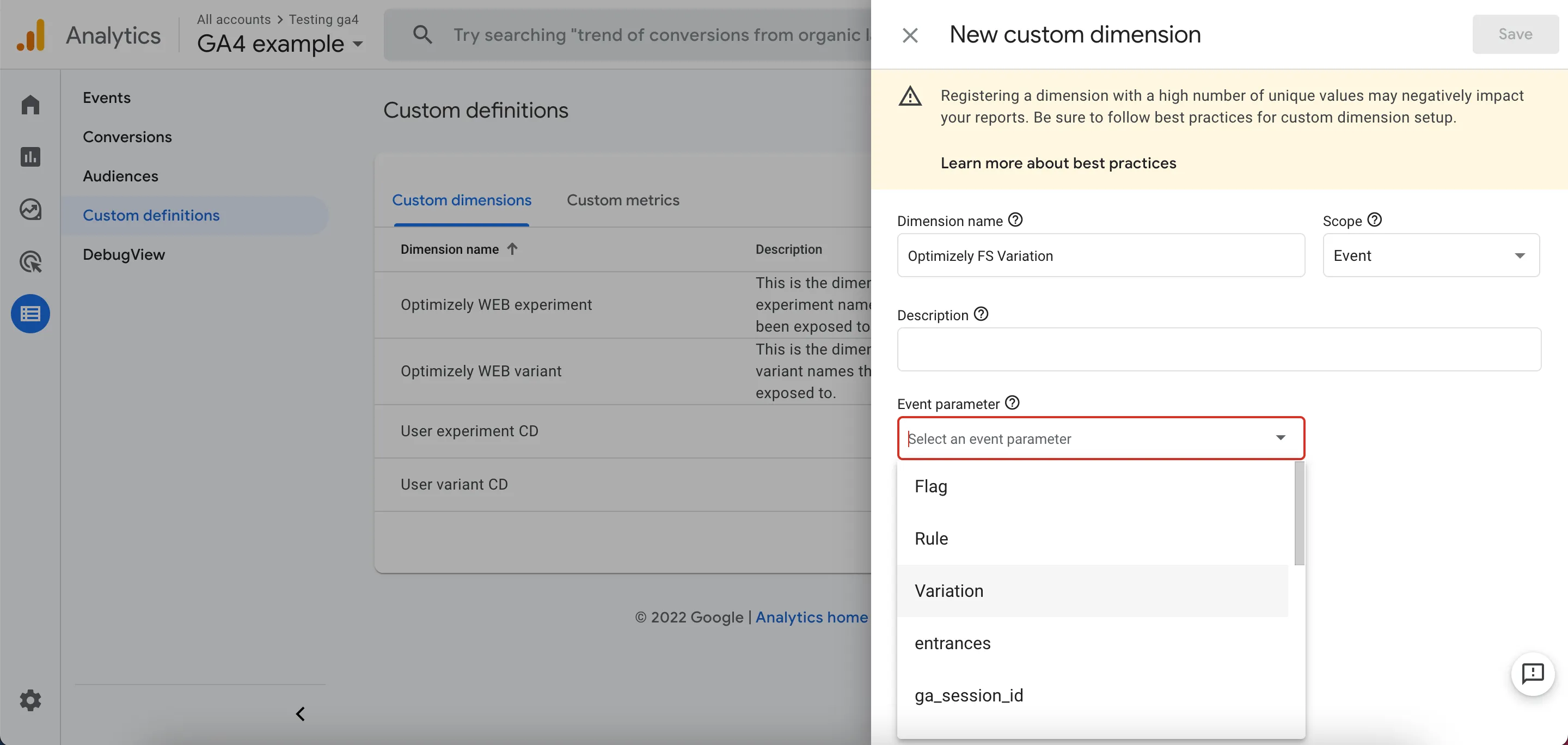
Task: Open the Home icon in sidebar
Action: (30, 104)
